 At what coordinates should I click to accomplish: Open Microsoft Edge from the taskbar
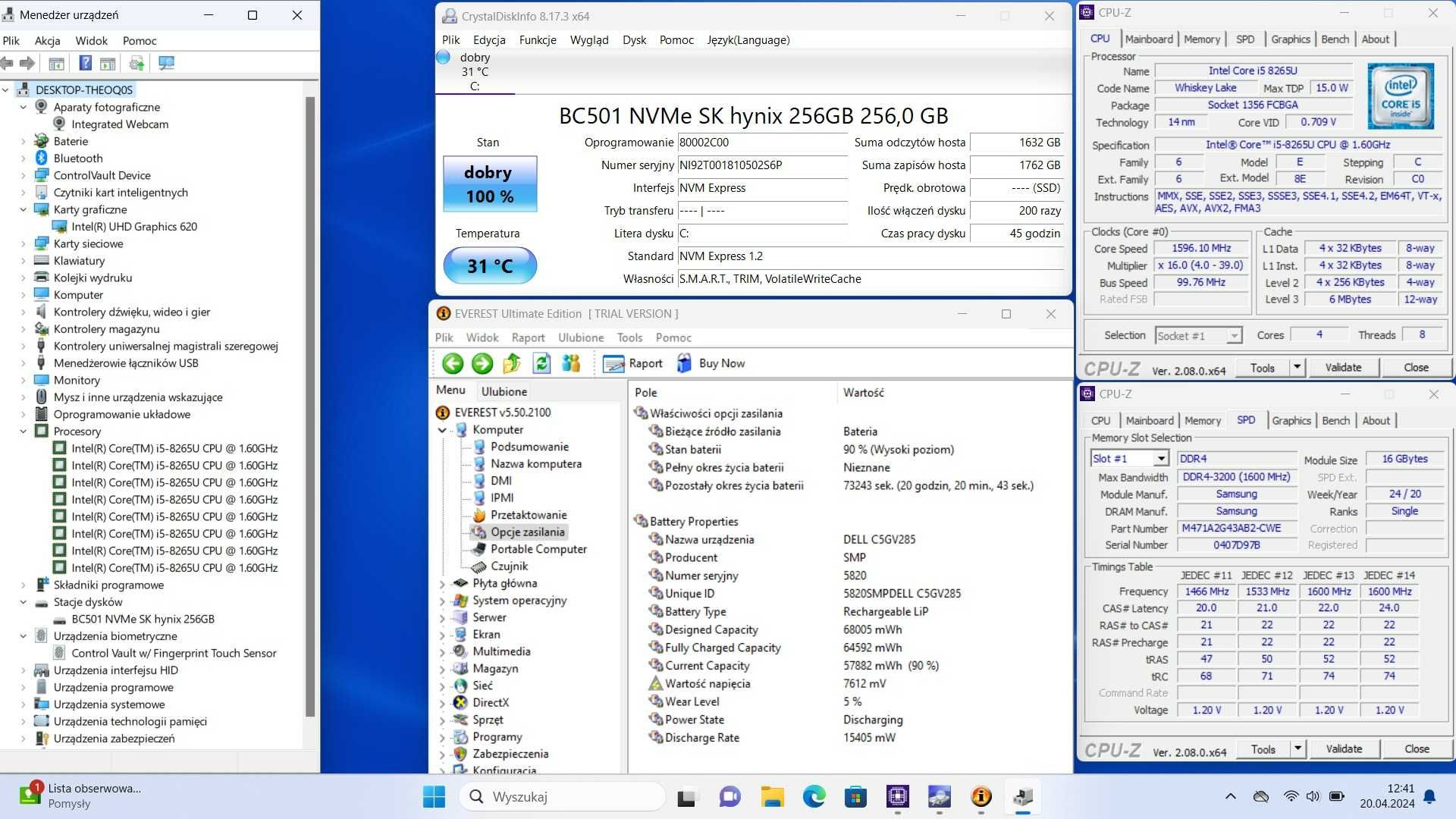click(814, 797)
